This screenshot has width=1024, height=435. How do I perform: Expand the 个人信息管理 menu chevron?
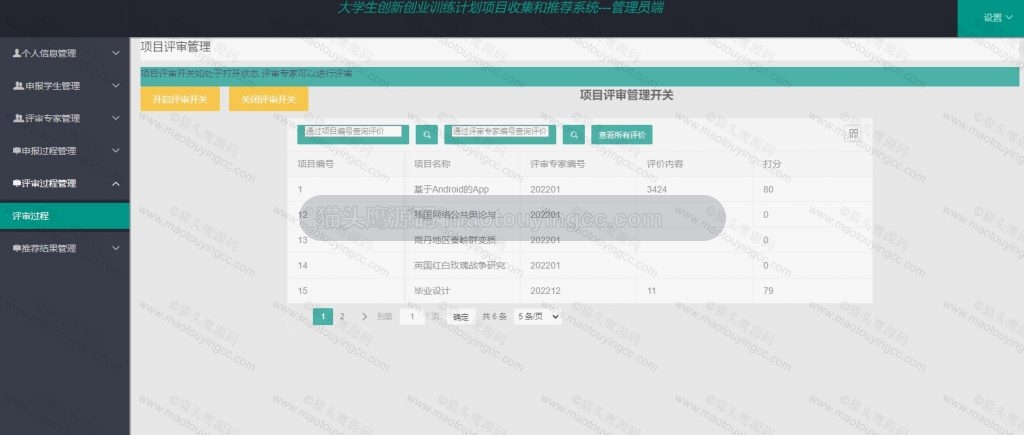(x=116, y=54)
